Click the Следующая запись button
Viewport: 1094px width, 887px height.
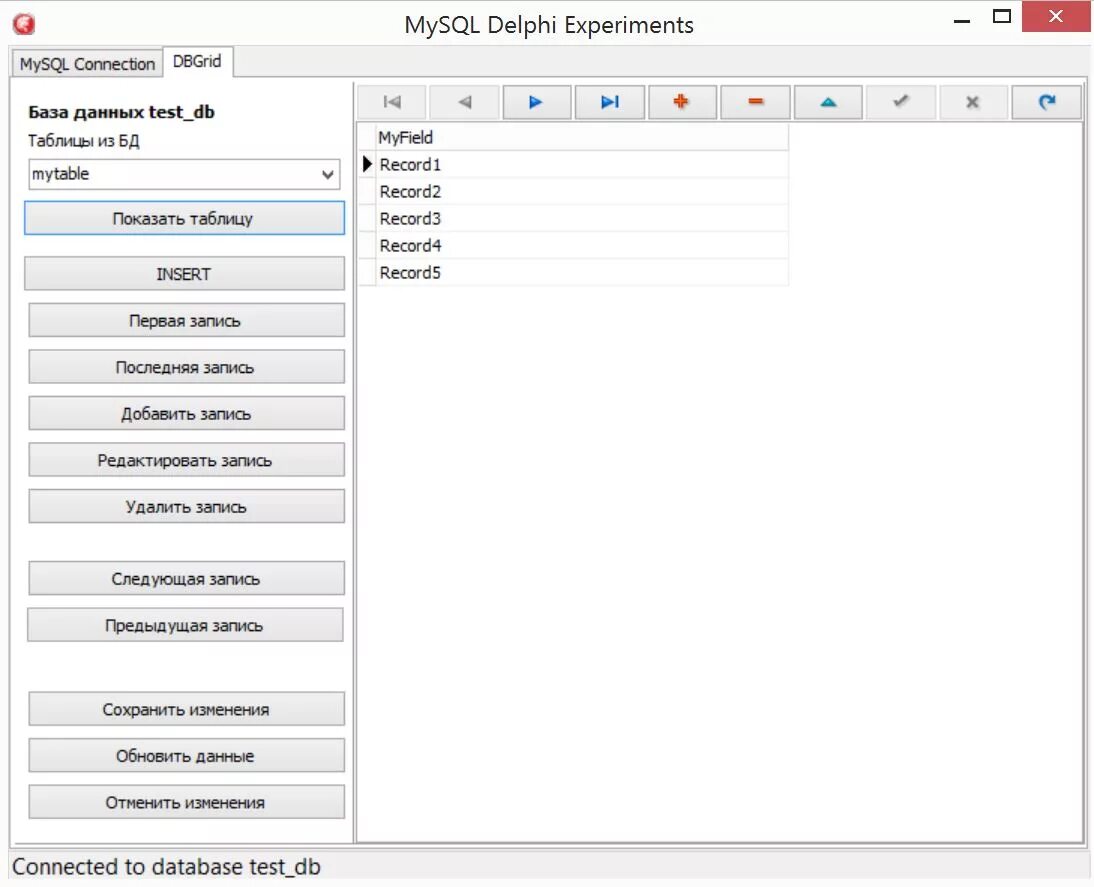coord(186,579)
